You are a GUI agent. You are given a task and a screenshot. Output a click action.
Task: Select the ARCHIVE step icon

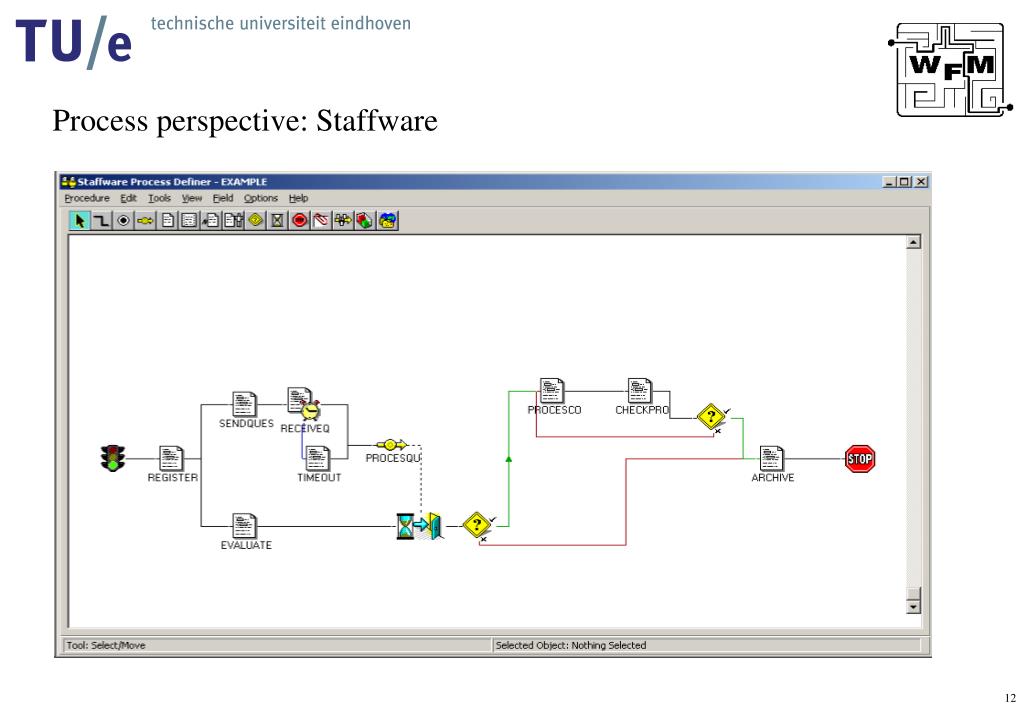pyautogui.click(x=771, y=458)
